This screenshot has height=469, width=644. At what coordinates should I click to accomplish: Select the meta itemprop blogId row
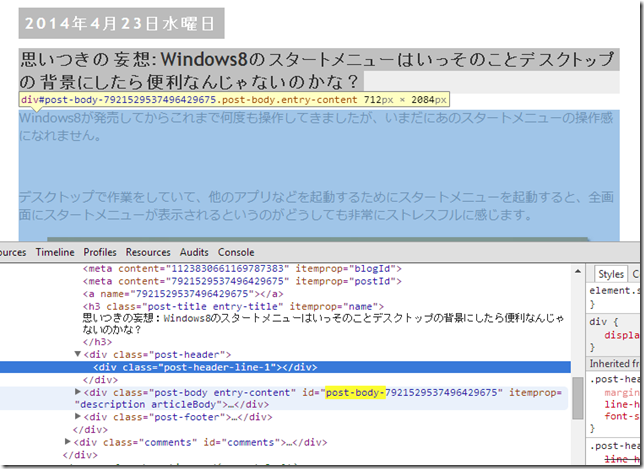point(242,269)
